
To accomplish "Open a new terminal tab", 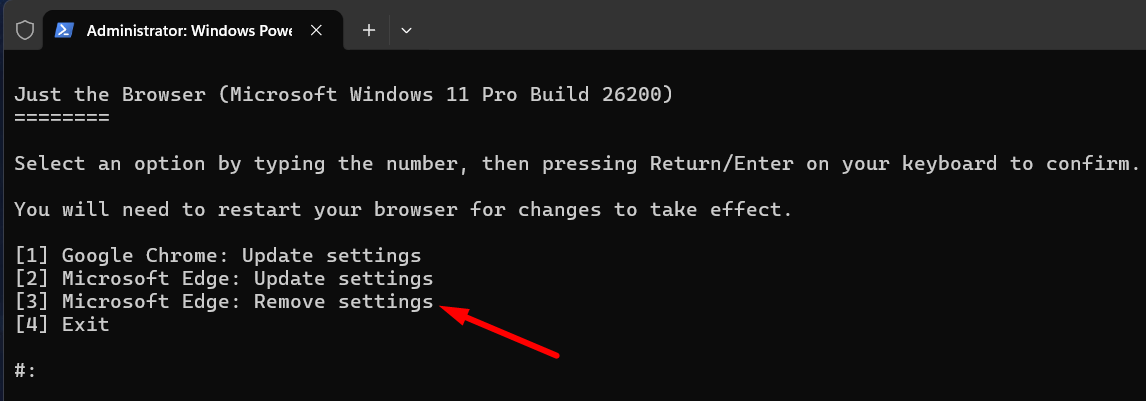I will pos(369,30).
